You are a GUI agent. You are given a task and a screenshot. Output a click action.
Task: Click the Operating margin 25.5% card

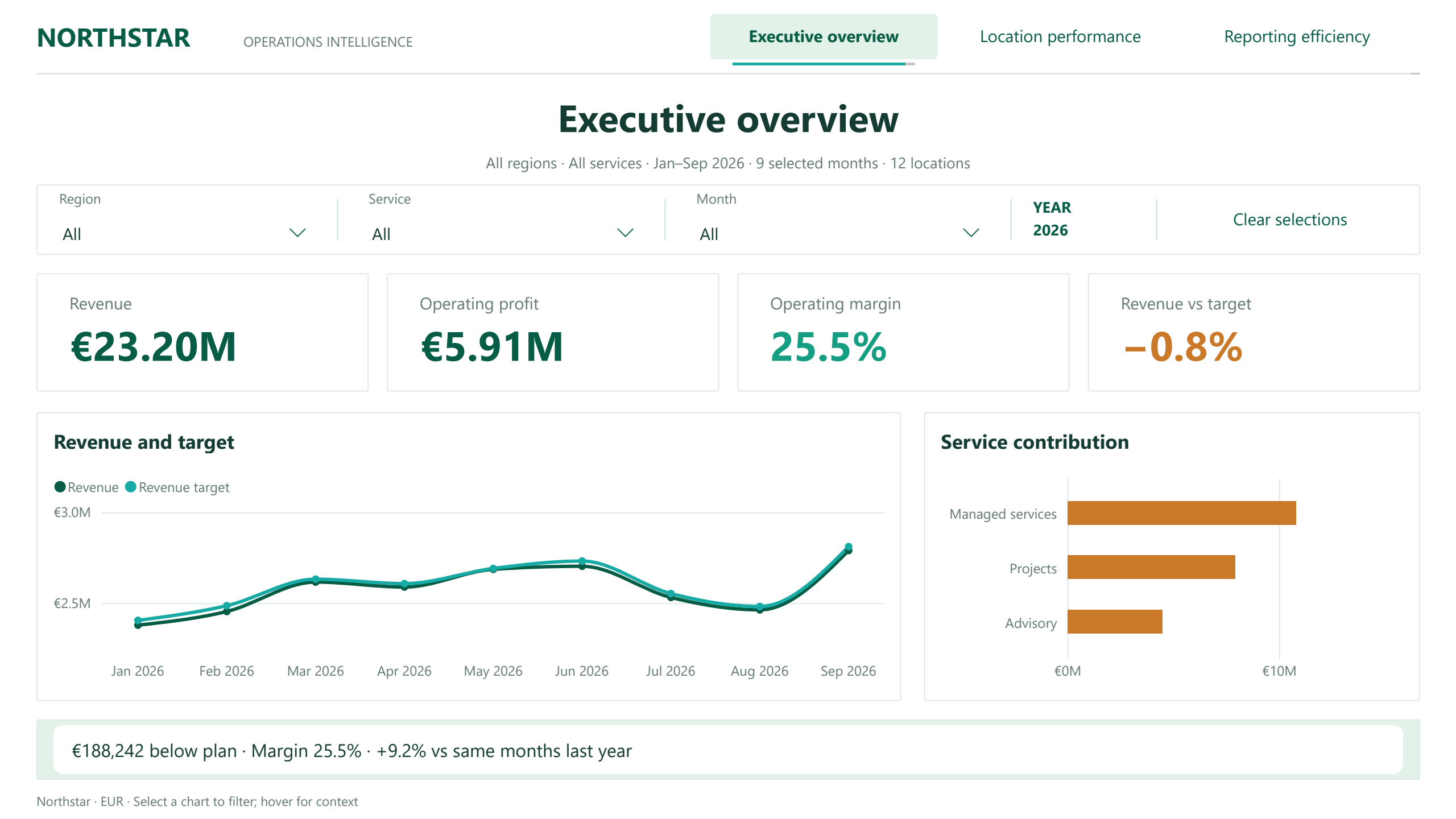[x=903, y=332]
